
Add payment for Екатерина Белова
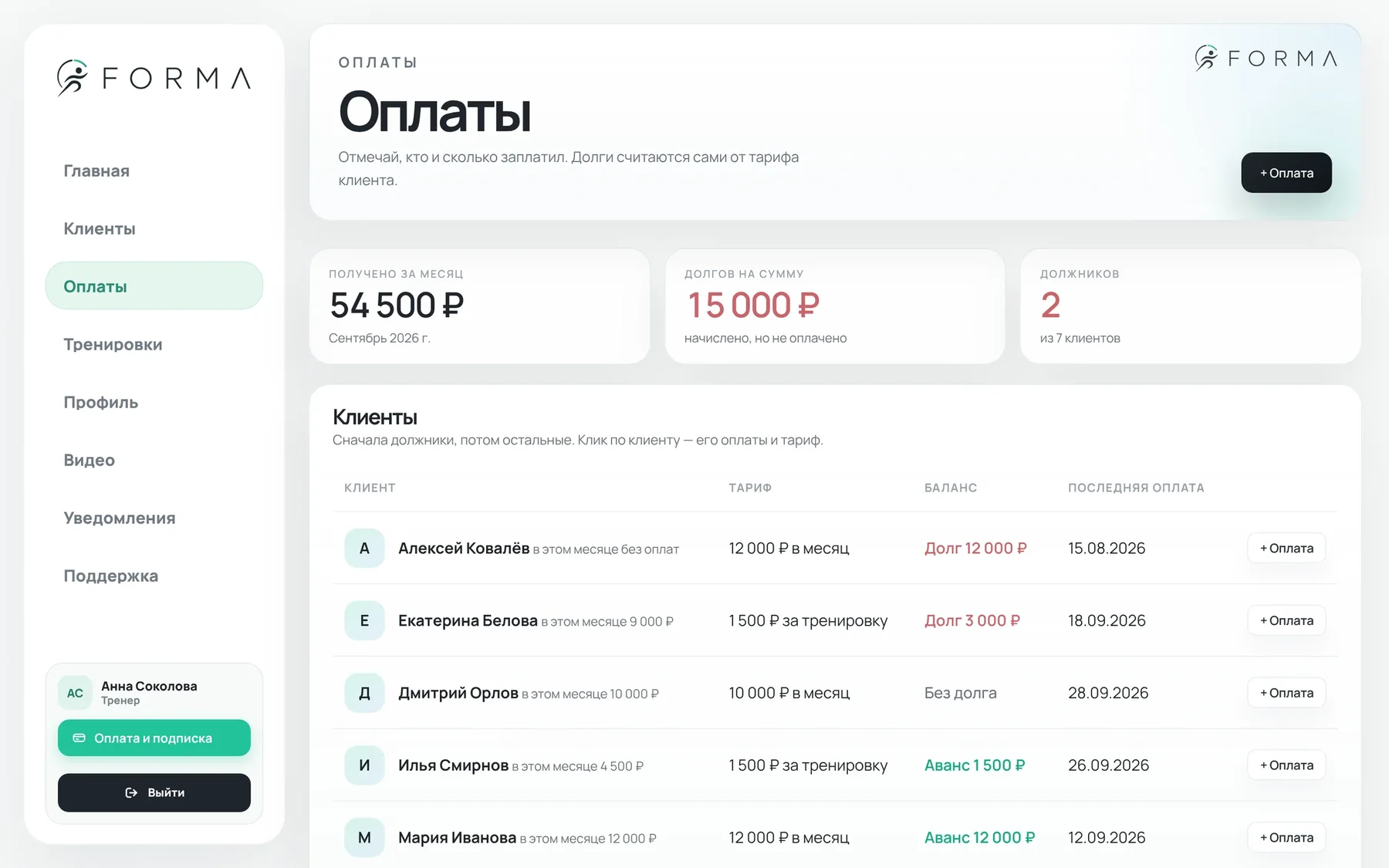(x=1286, y=621)
